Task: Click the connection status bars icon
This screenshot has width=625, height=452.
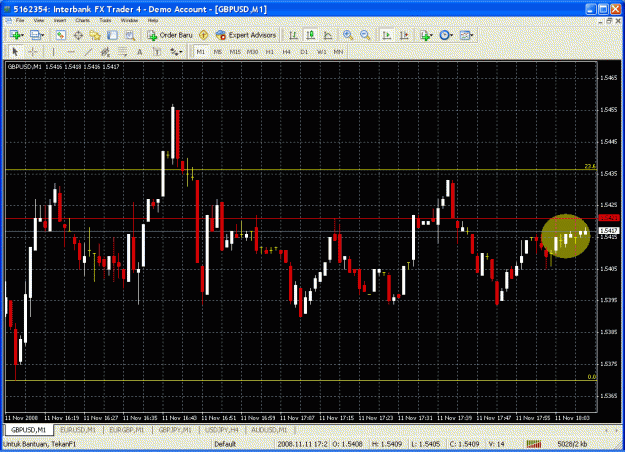Action: click(534, 444)
